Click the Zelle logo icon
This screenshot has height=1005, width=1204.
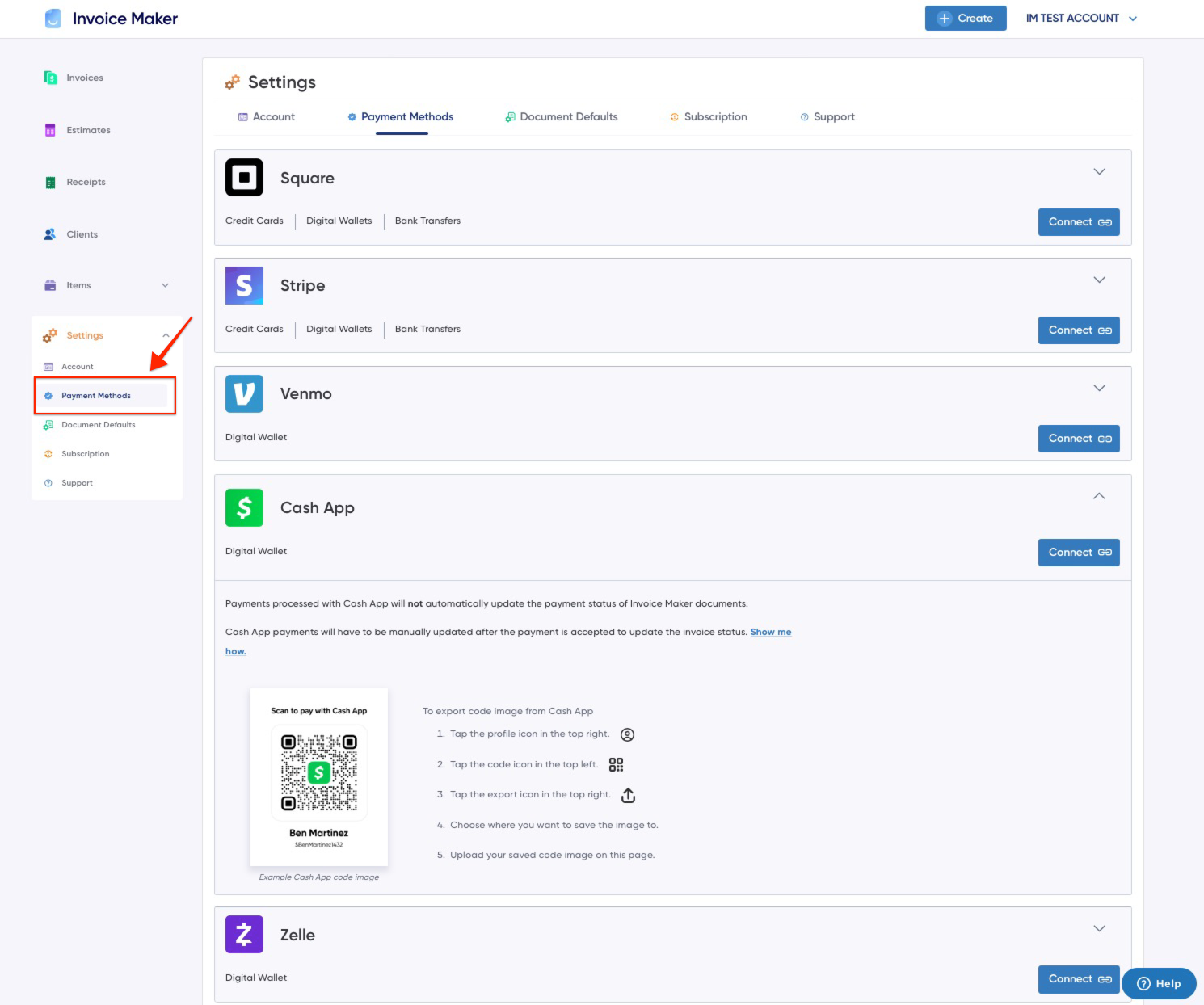(244, 934)
